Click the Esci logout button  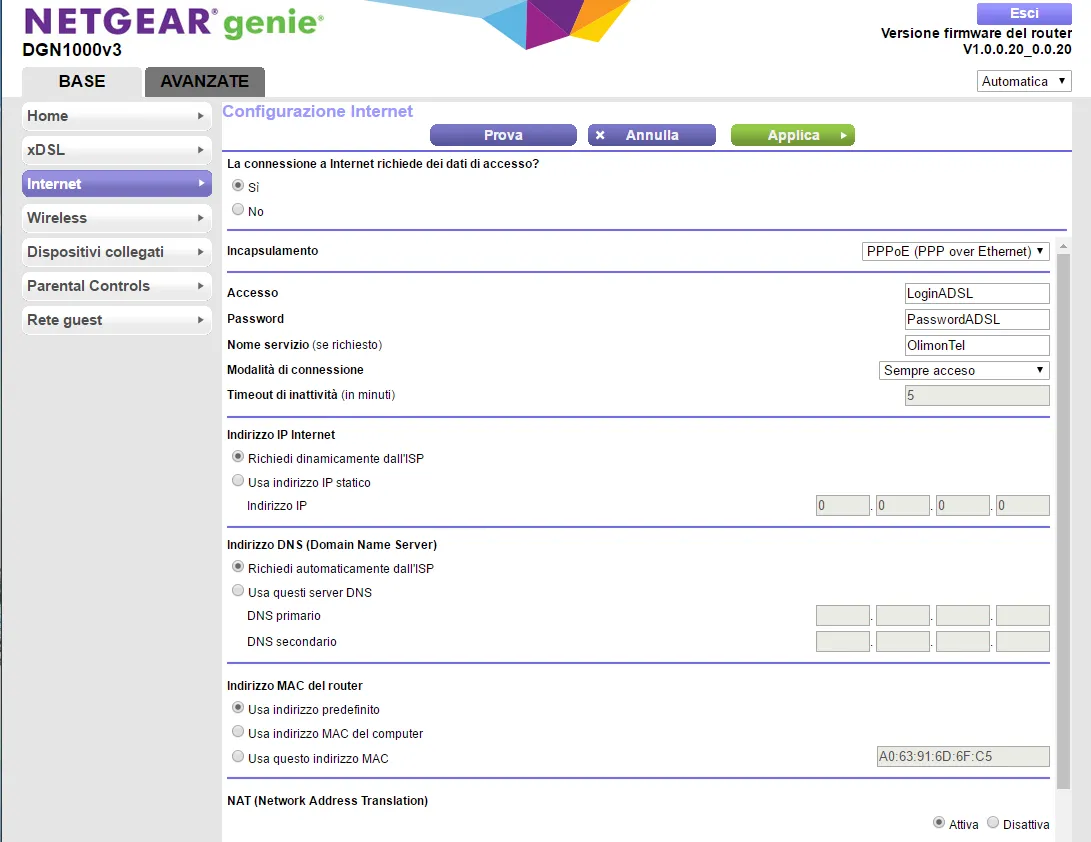pyautogui.click(x=1024, y=13)
